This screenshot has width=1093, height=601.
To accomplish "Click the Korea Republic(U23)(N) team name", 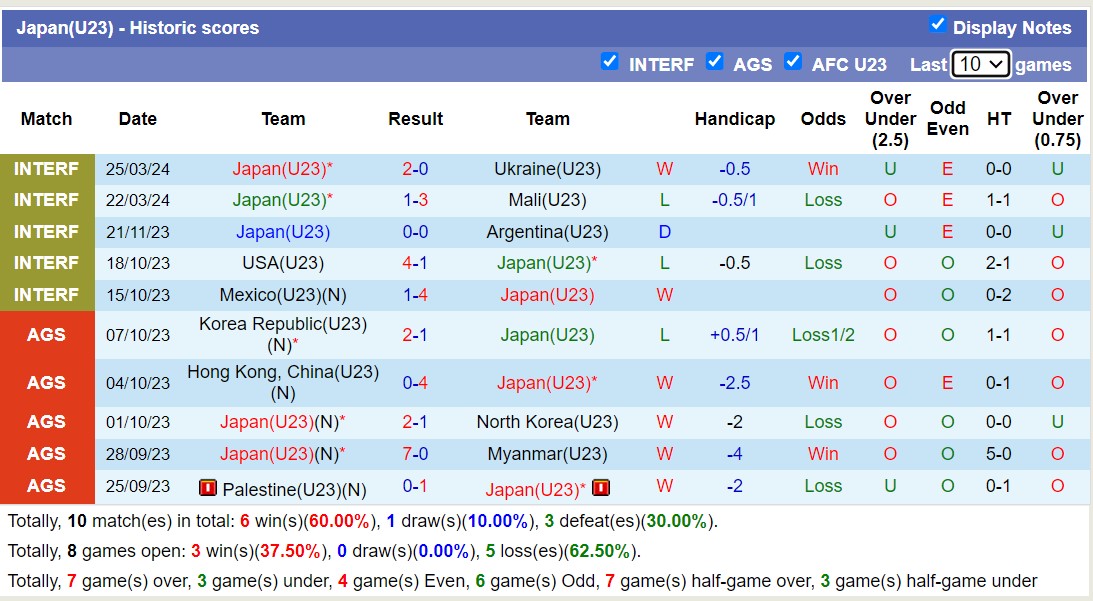I will pyautogui.click(x=283, y=334).
